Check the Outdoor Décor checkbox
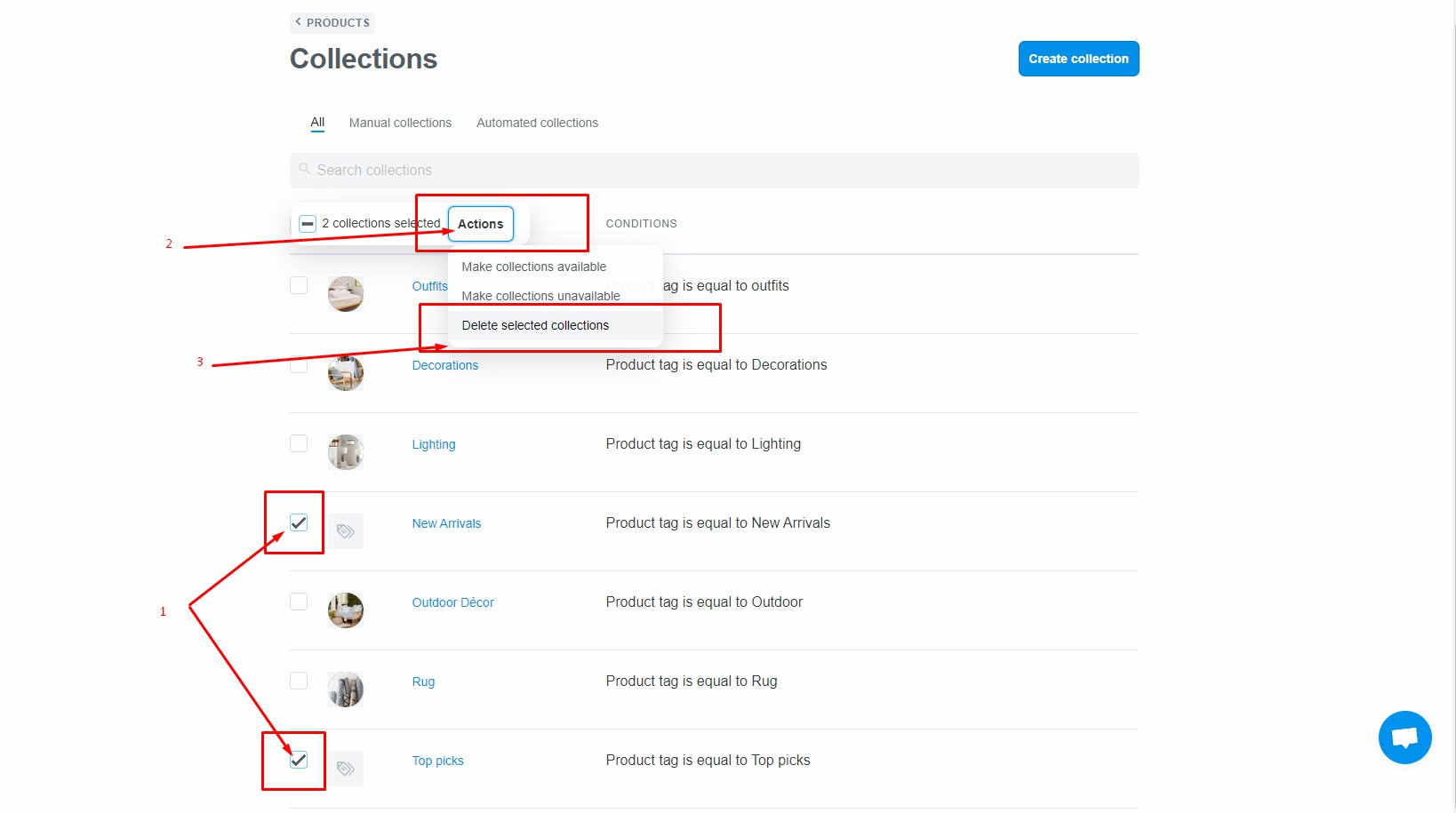The height and width of the screenshot is (813, 1456). click(x=298, y=602)
